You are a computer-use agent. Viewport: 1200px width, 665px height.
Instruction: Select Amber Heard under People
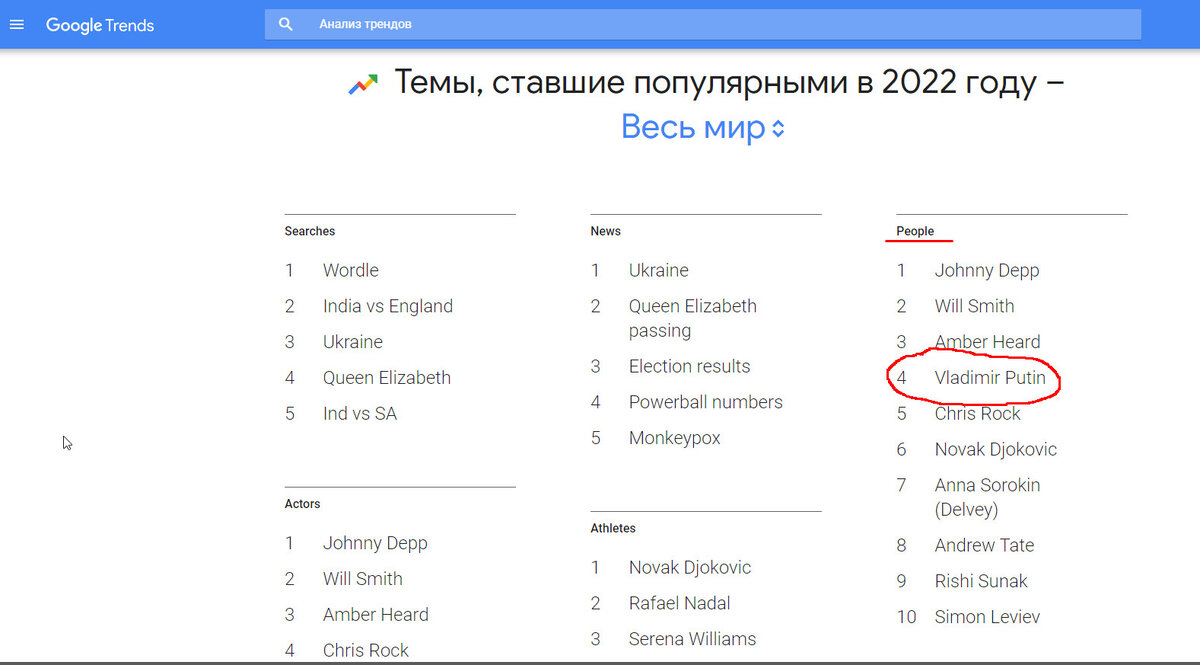tap(988, 342)
